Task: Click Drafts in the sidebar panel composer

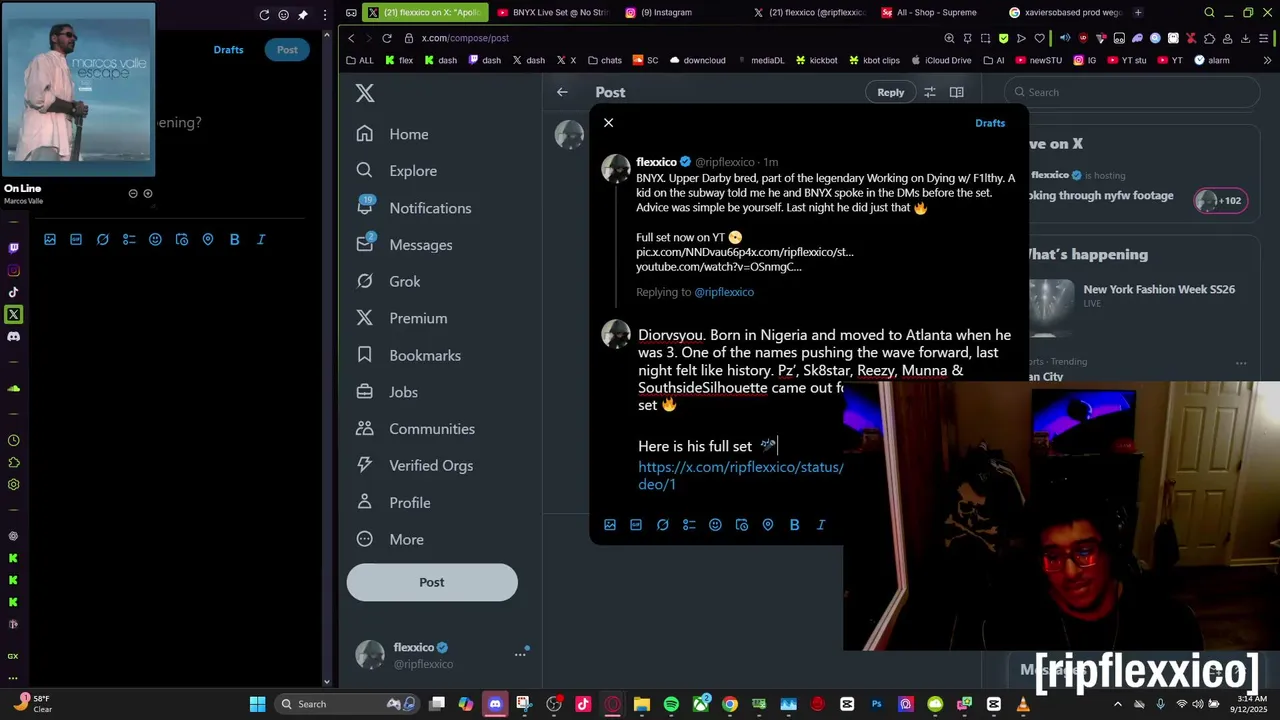Action: pyautogui.click(x=228, y=50)
